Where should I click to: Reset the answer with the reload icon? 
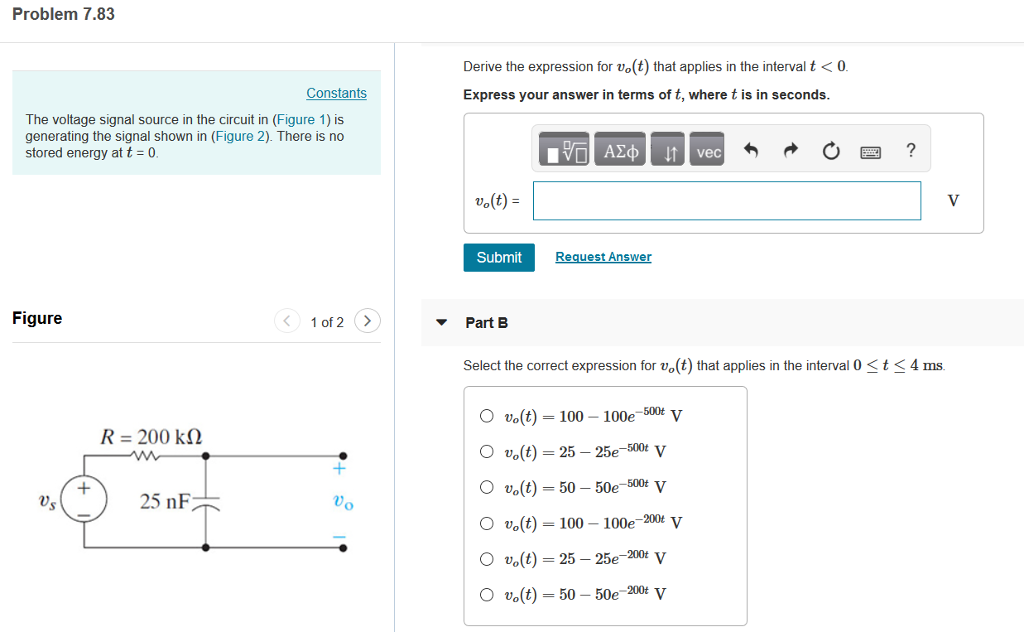tap(831, 148)
